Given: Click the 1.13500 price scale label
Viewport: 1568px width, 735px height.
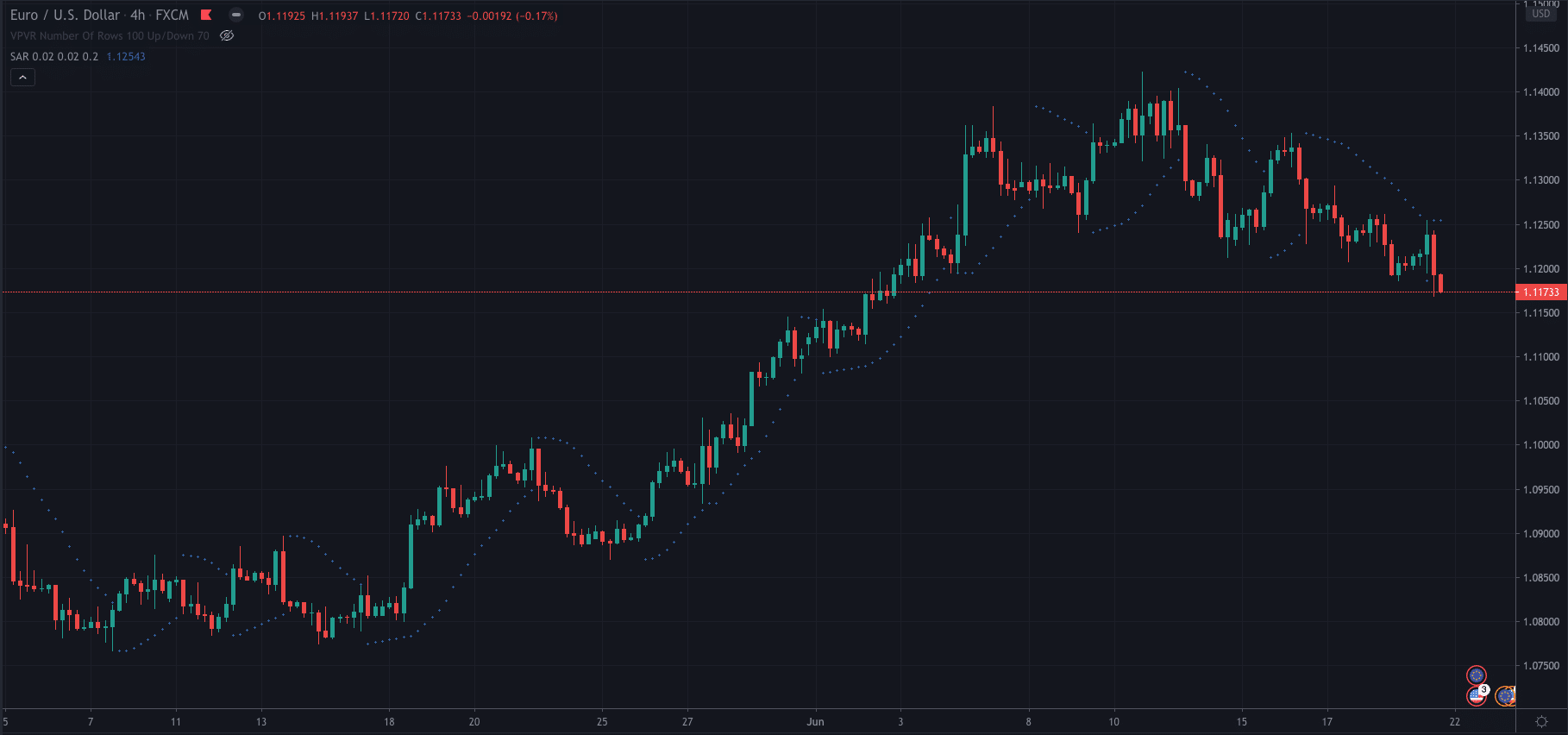Looking at the screenshot, I should tap(1541, 136).
